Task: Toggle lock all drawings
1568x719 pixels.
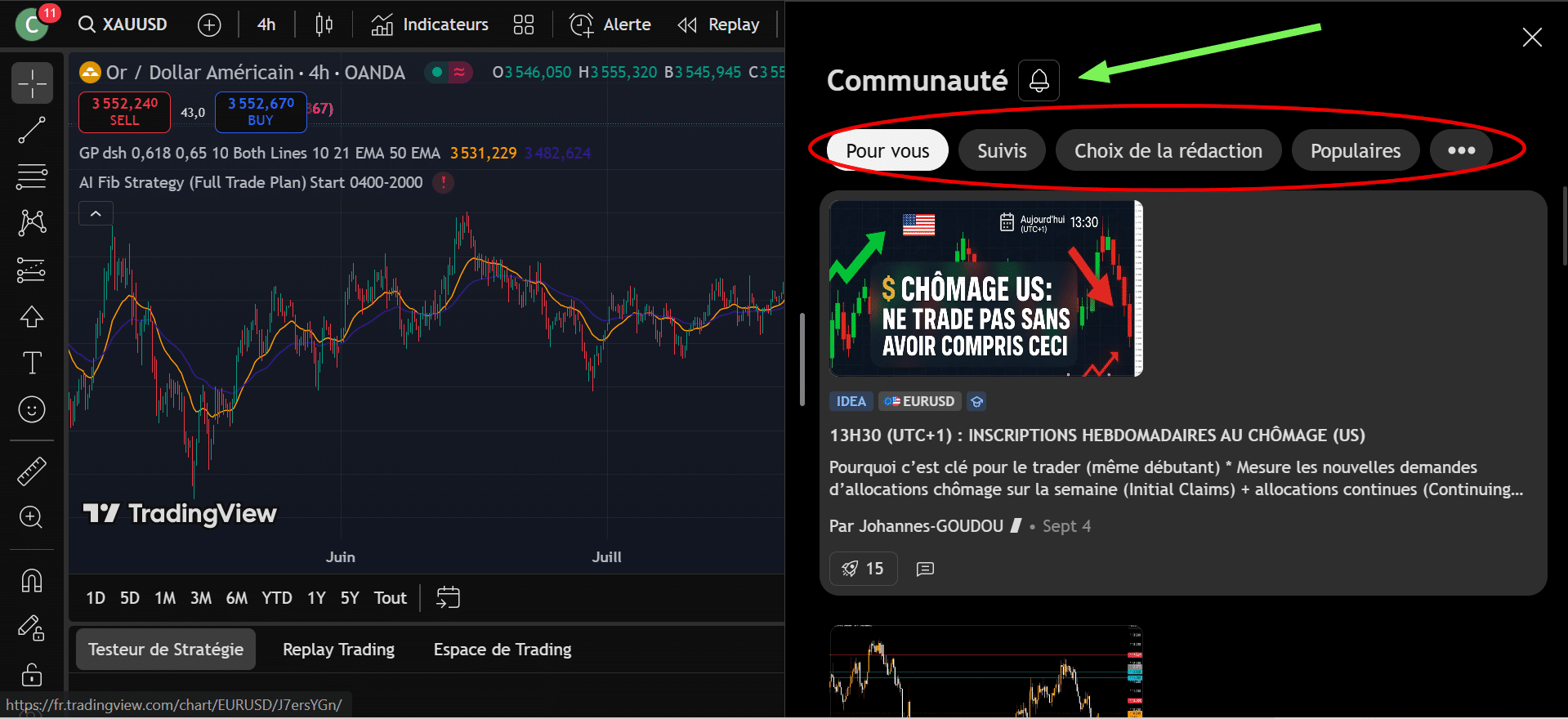Action: pos(32,675)
